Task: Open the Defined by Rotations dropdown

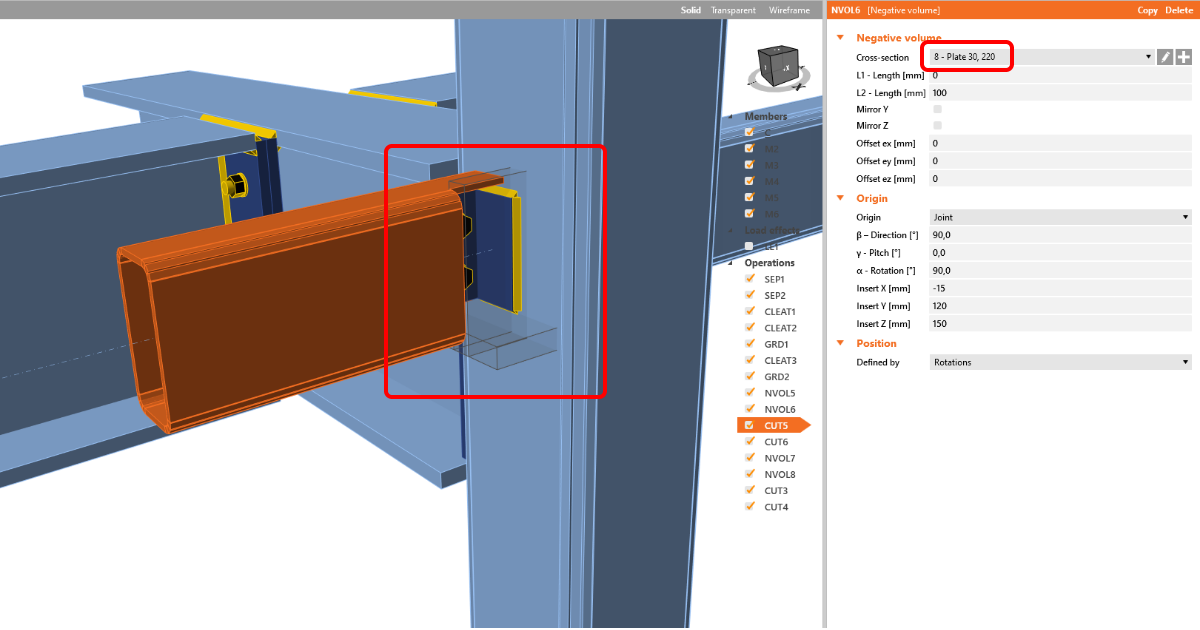Action: click(1060, 362)
